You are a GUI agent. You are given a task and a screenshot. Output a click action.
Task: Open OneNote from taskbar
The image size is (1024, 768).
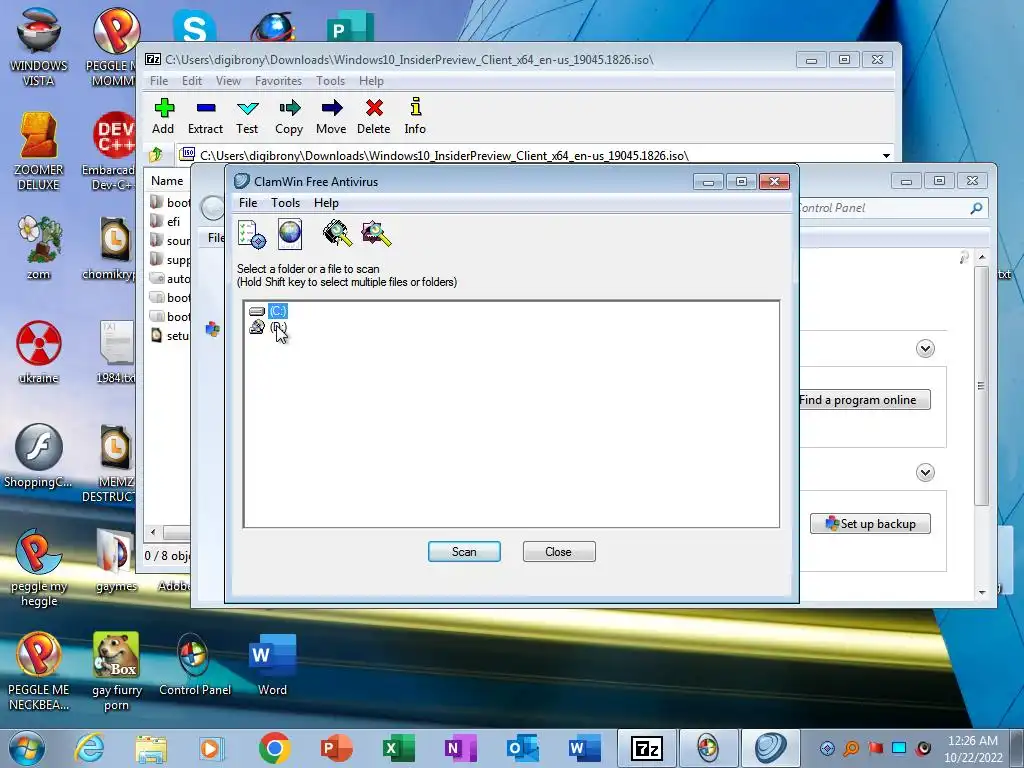coord(460,748)
